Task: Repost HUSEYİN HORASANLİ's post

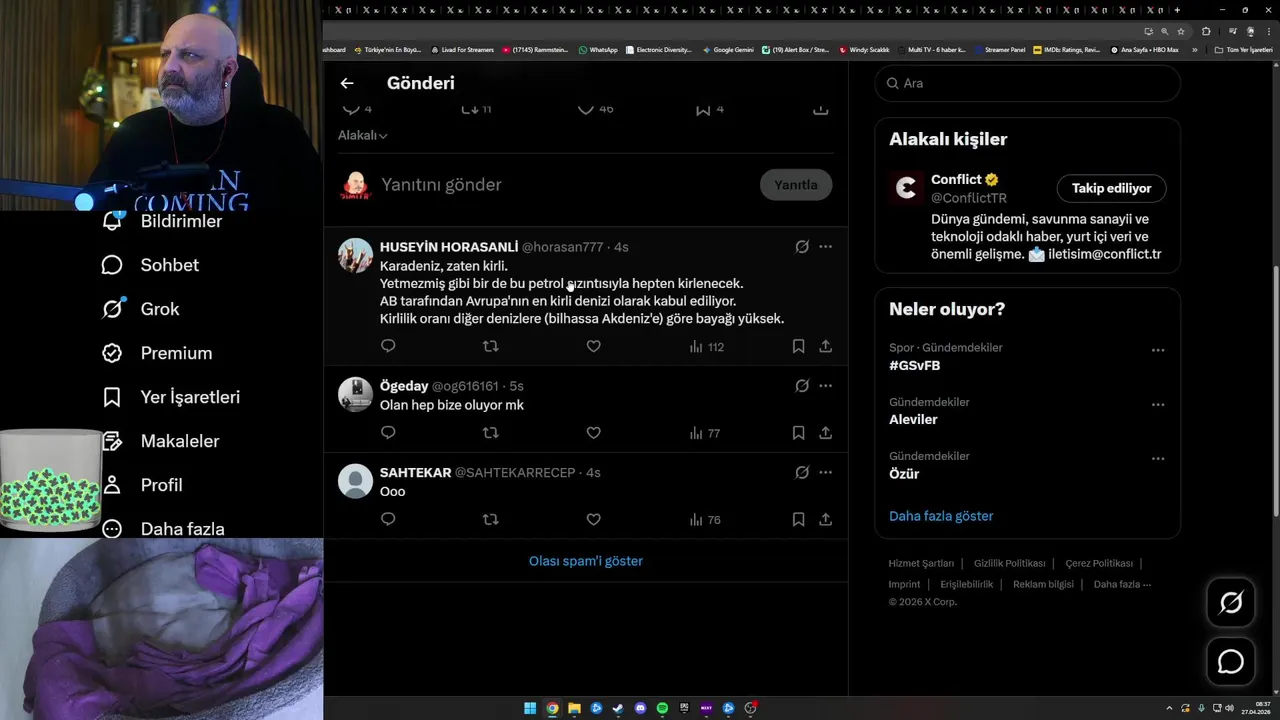Action: (491, 346)
